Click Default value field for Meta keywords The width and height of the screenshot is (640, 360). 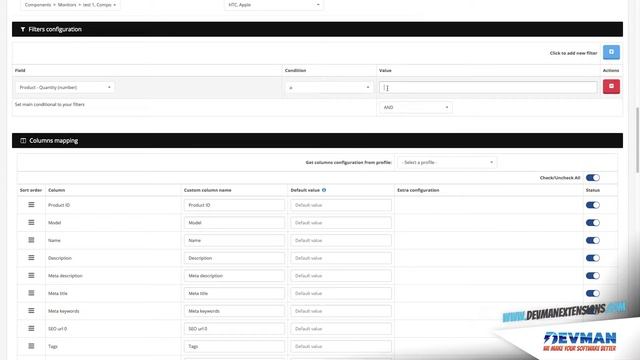(341, 311)
